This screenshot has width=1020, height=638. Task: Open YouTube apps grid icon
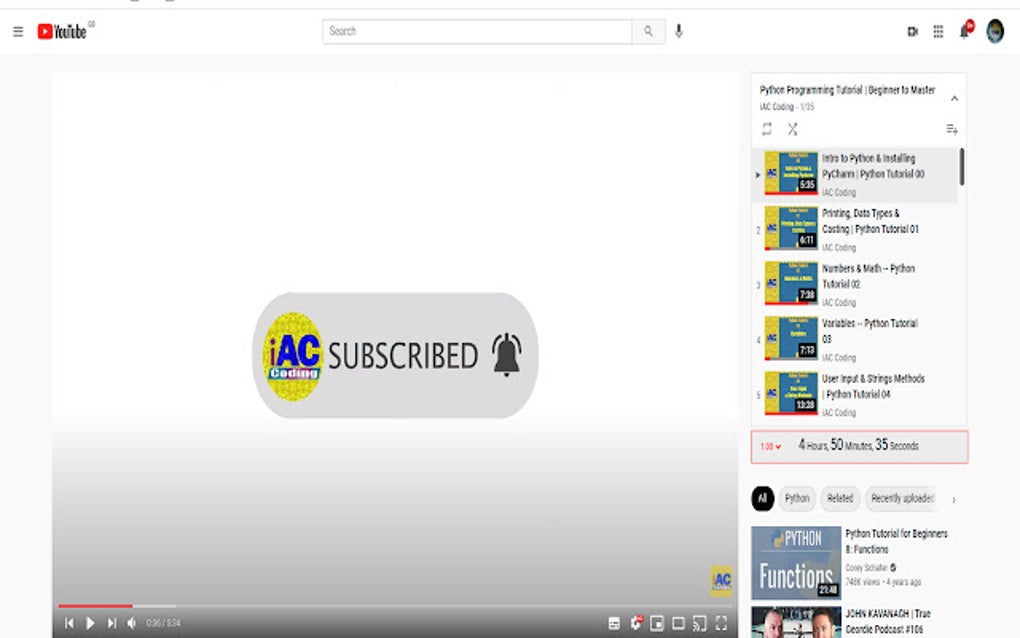[x=938, y=31]
